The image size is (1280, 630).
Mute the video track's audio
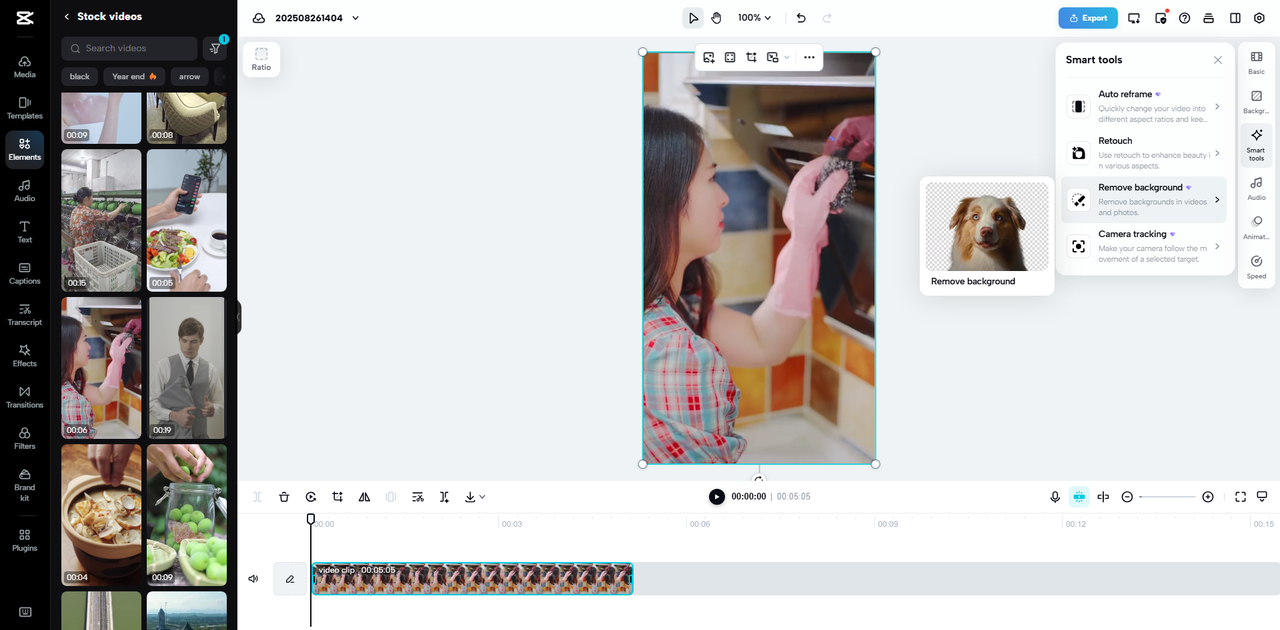(253, 578)
